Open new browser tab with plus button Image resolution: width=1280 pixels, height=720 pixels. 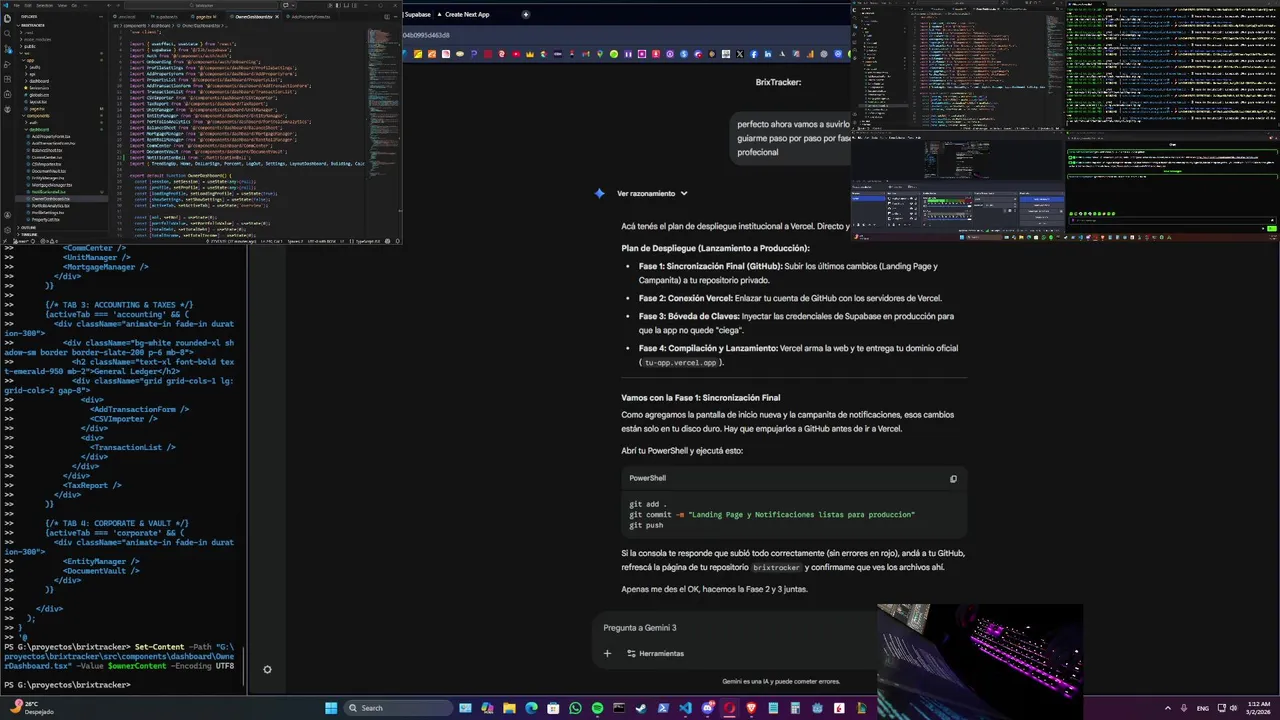[x=526, y=14]
